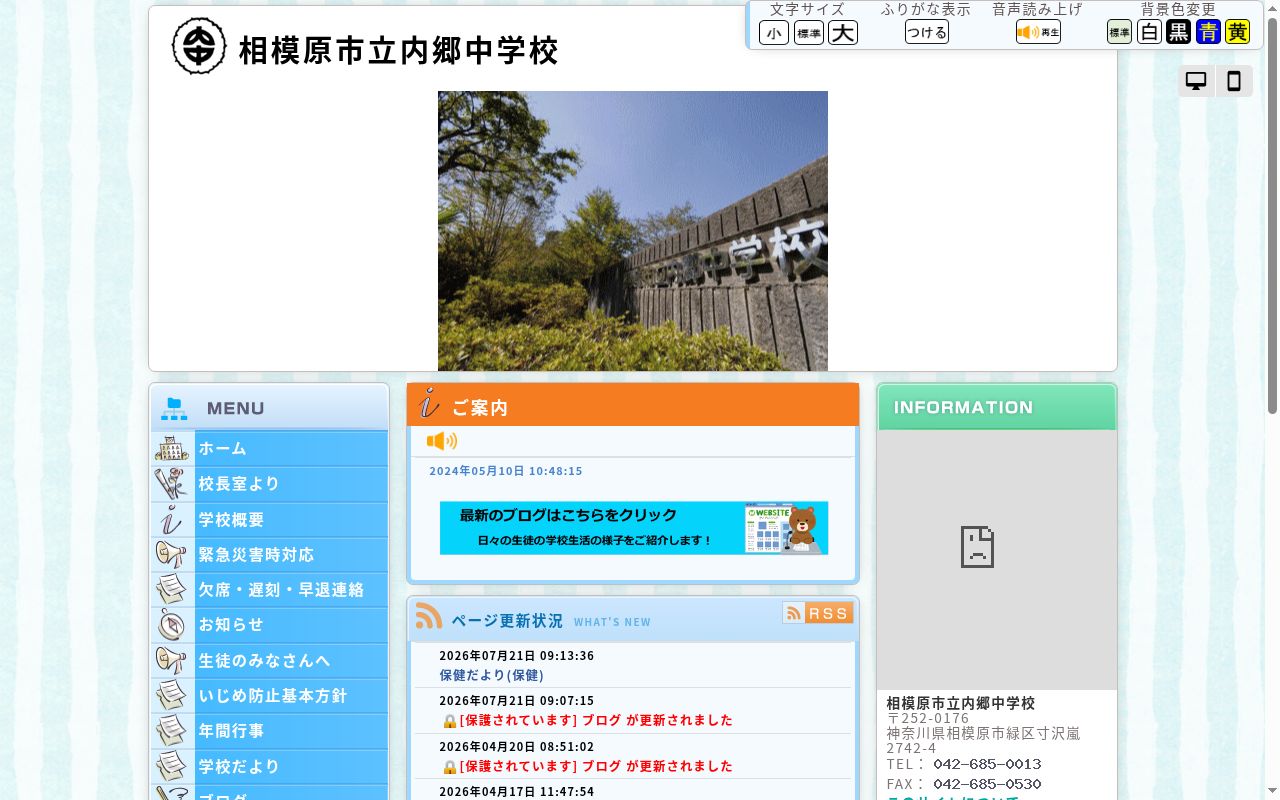
Task: Set font size to standard (標準)
Action: pos(809,33)
